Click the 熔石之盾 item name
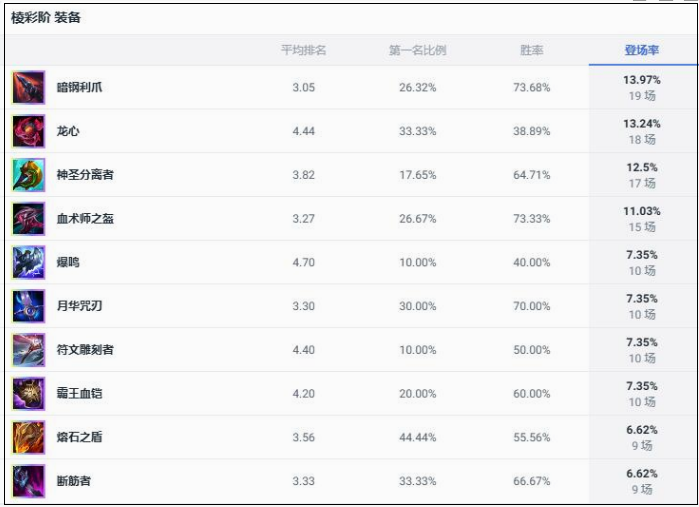The width and height of the screenshot is (699, 507). click(79, 437)
